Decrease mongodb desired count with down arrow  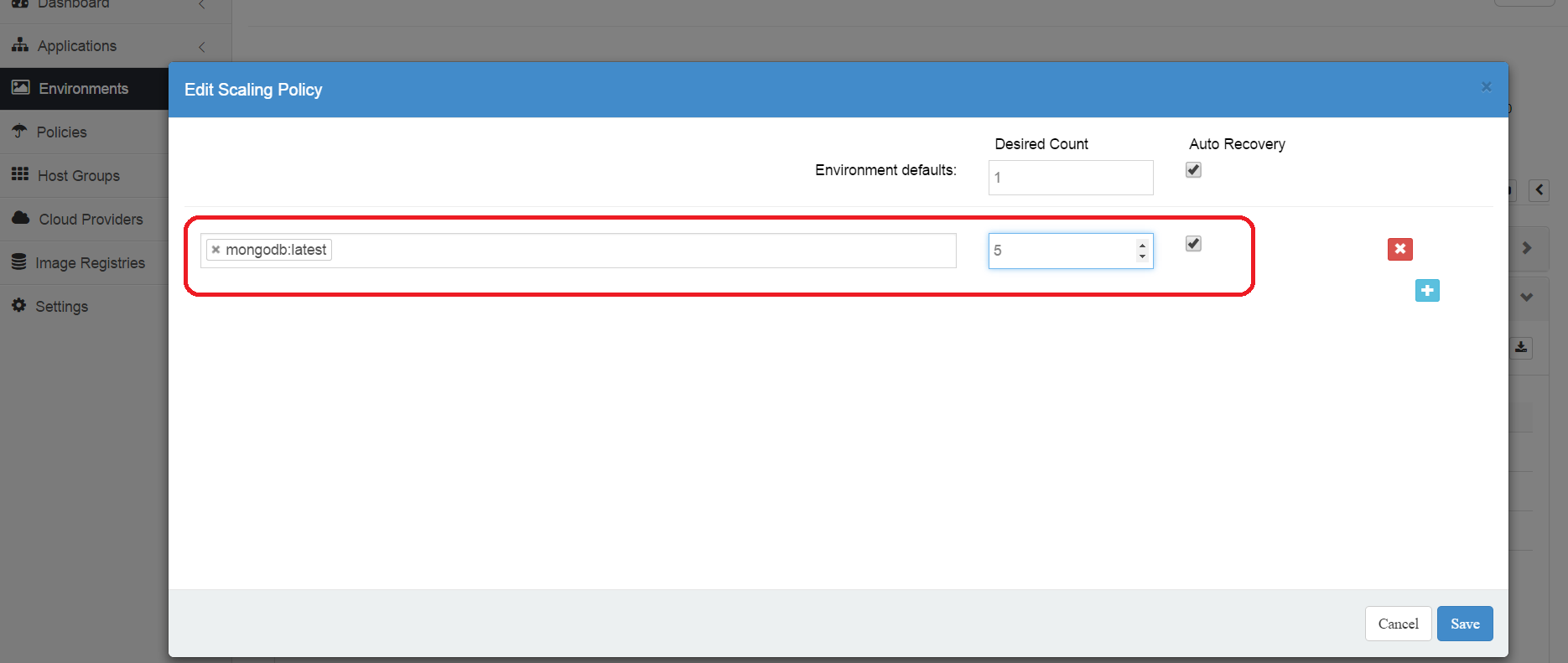pos(1142,256)
